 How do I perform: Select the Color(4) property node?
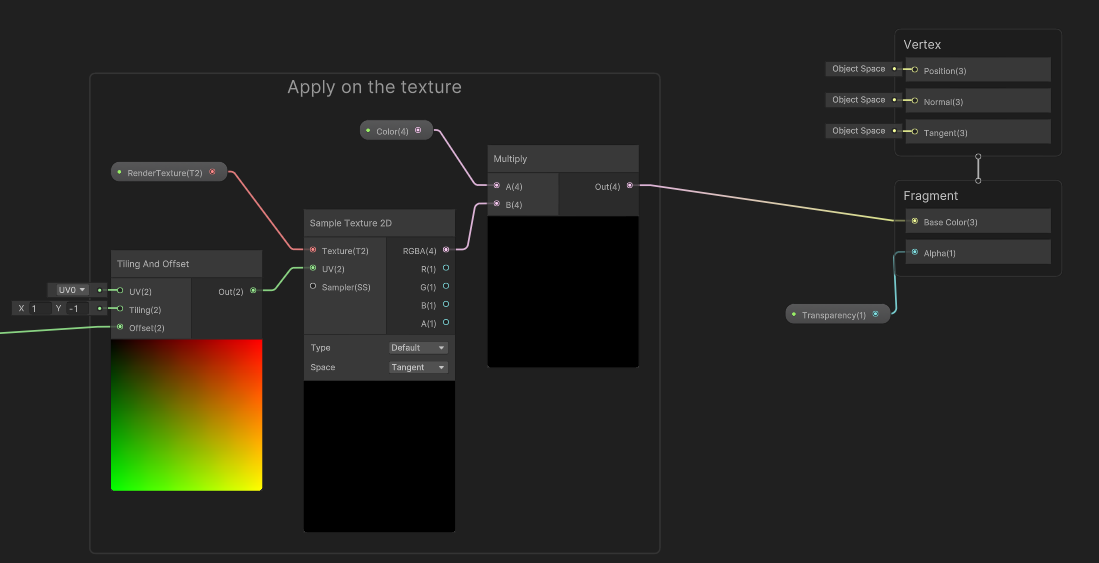393,131
